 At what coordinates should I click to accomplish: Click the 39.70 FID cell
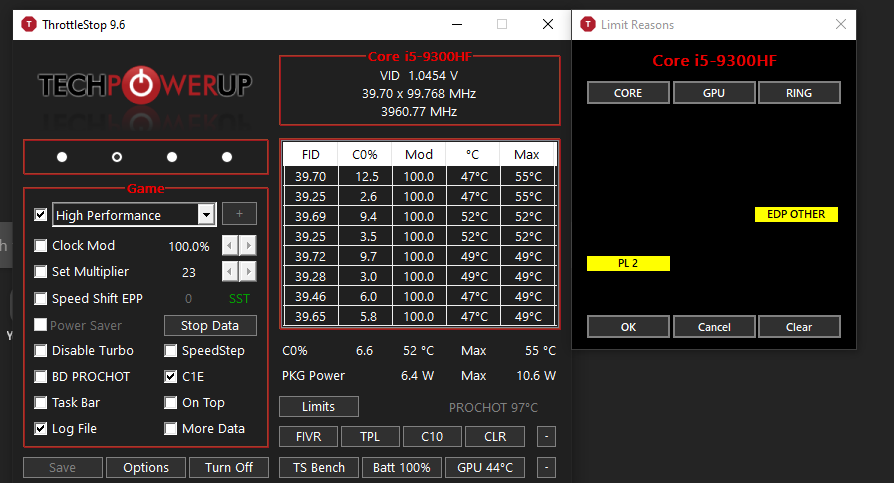point(311,177)
